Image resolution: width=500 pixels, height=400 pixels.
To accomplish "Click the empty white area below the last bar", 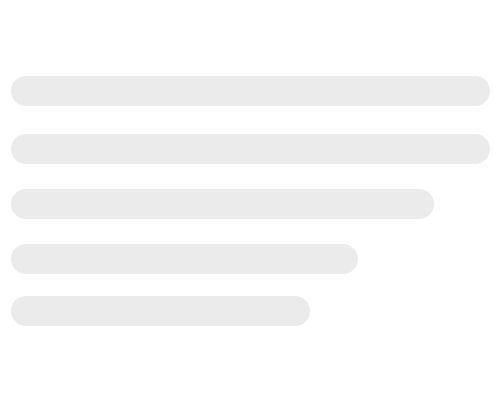I will (x=250, y=363).
